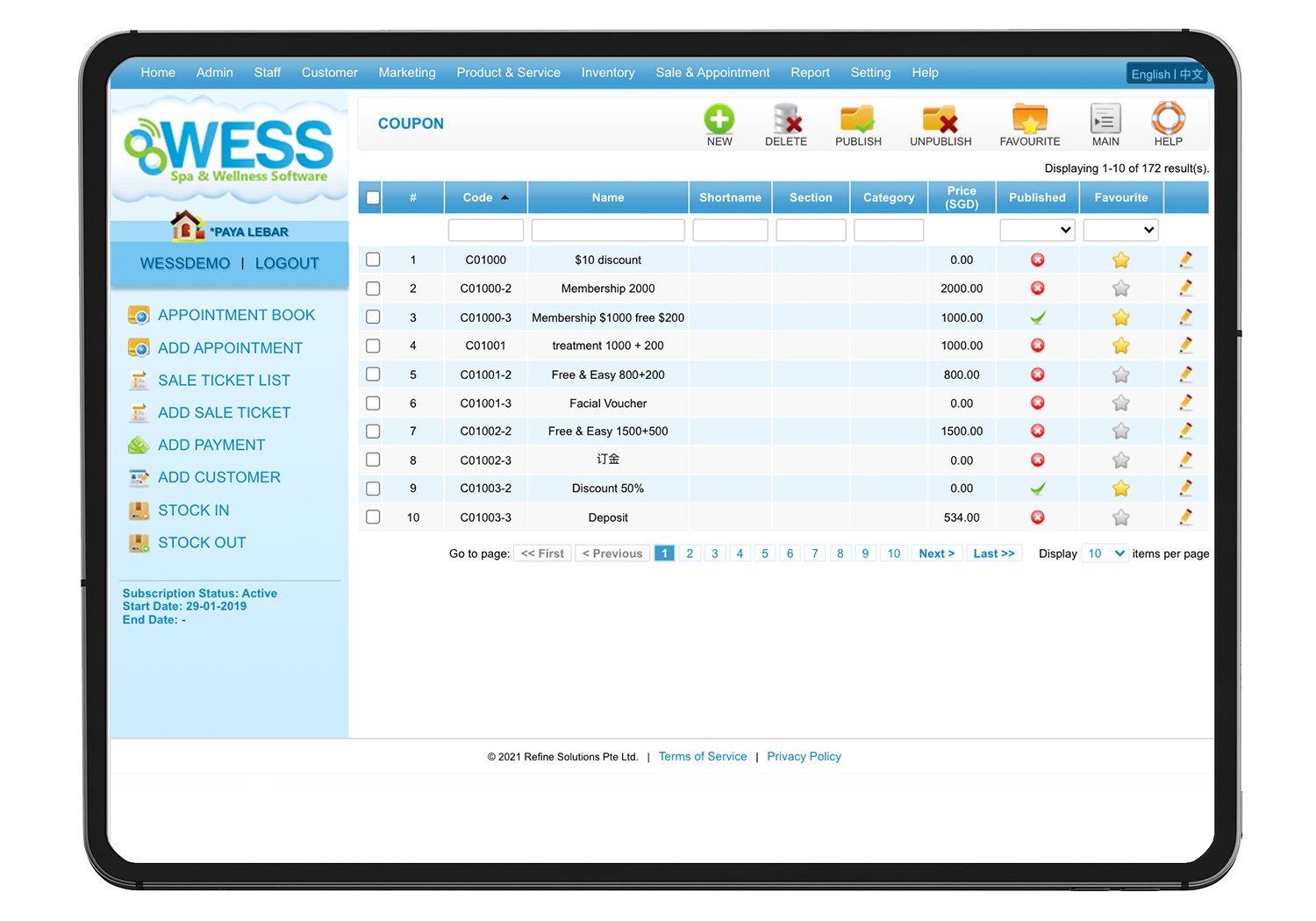The width and height of the screenshot is (1316, 921).
Task: Open the Published filter dropdown
Action: point(1037,230)
